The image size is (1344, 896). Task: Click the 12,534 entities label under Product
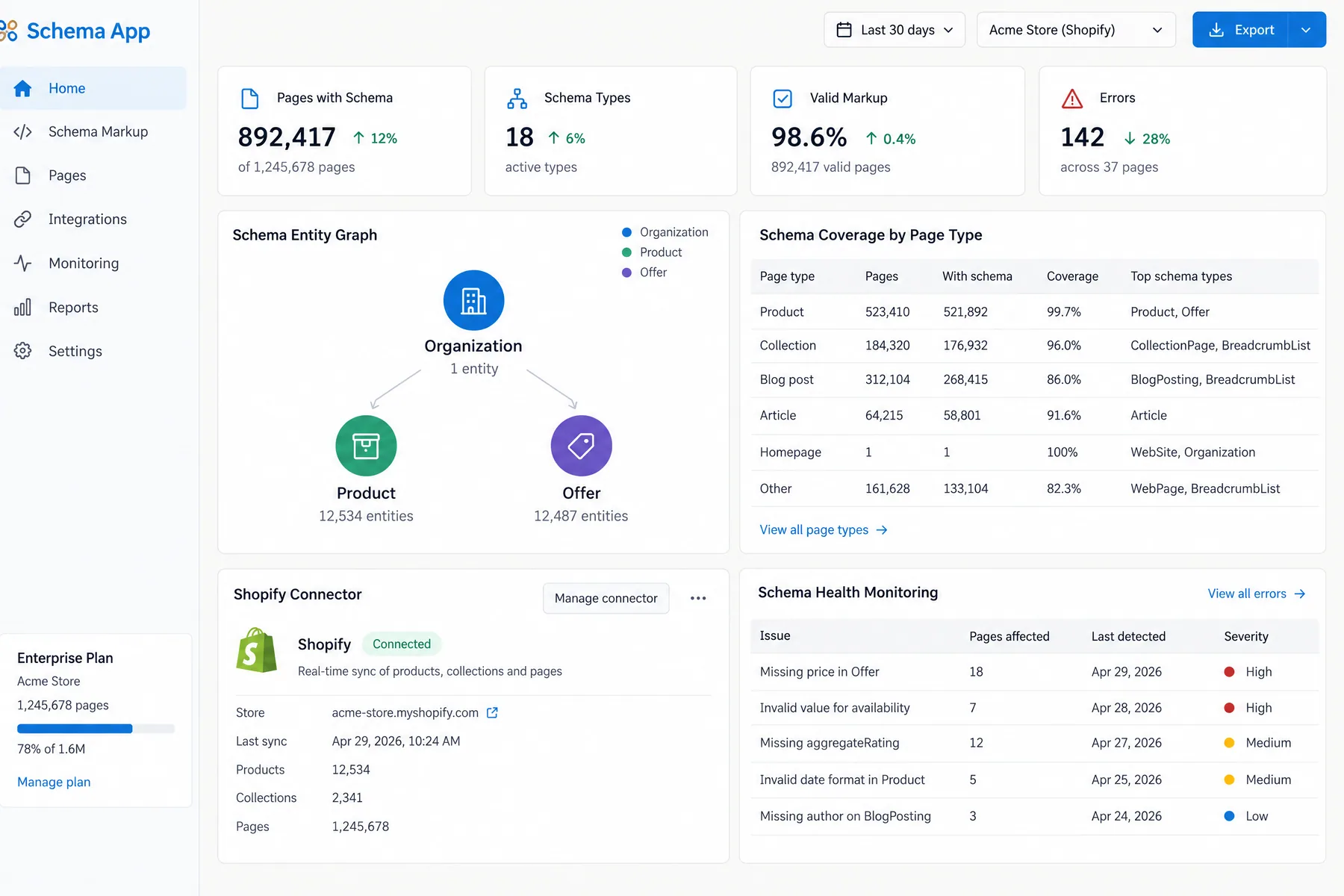tap(366, 516)
